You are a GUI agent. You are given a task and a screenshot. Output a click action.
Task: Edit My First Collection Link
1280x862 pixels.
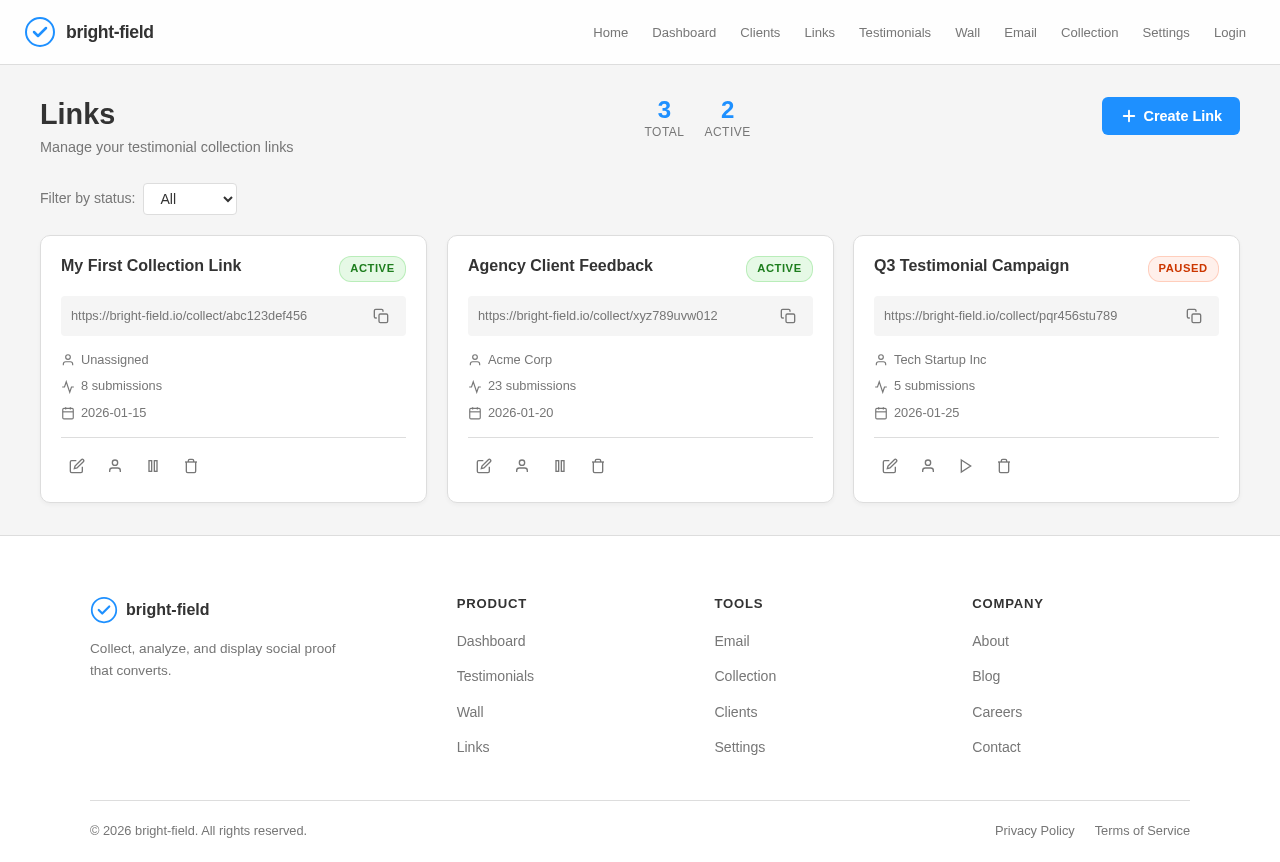coord(77,466)
